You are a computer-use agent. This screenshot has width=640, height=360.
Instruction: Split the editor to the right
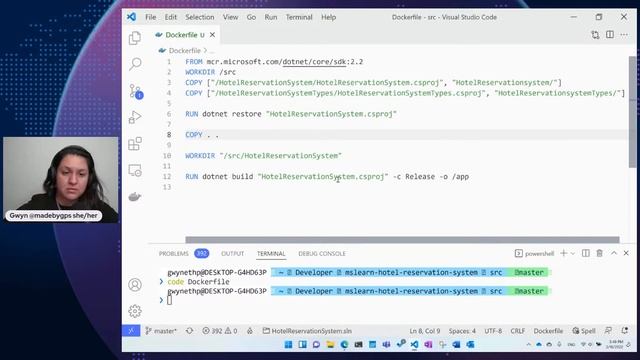[610, 35]
